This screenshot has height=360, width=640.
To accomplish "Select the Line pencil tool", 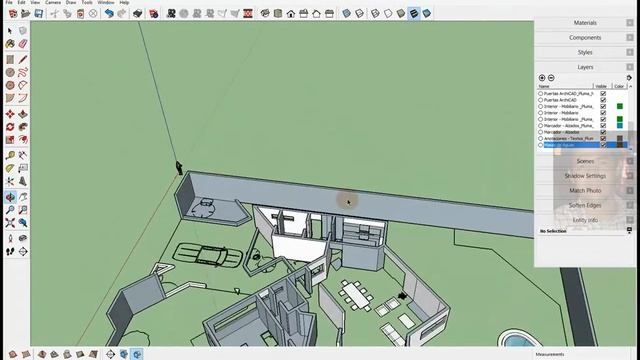I will 23,60.
